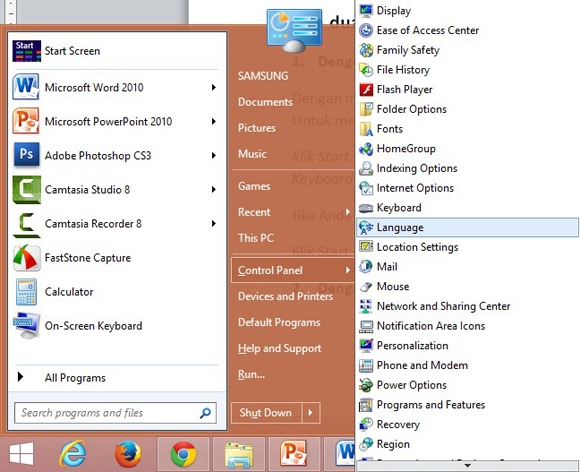This screenshot has width=580, height=472.
Task: Click the HomeGroup icon
Action: [366, 149]
